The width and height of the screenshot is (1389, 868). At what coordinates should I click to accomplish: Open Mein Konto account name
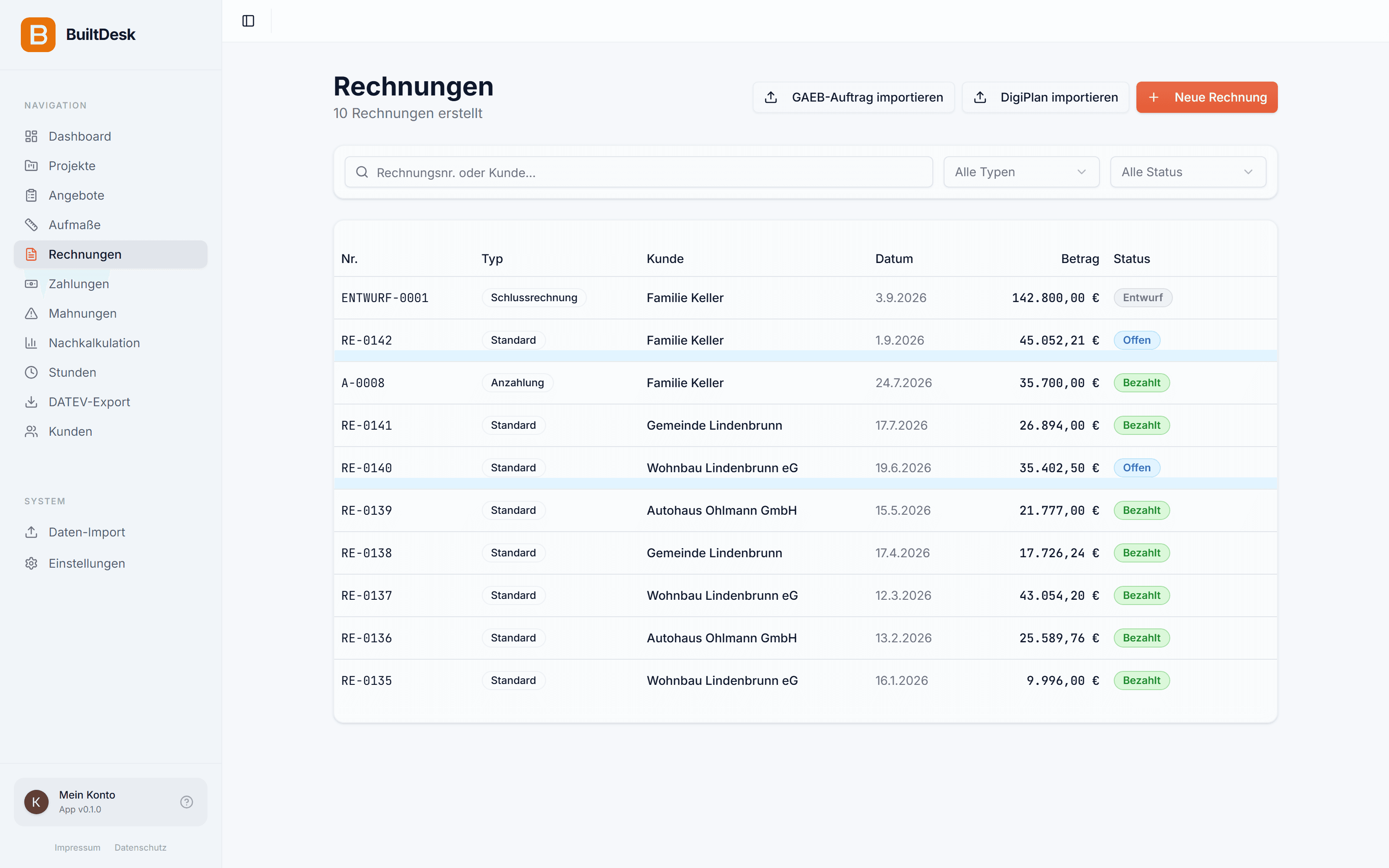[87, 795]
